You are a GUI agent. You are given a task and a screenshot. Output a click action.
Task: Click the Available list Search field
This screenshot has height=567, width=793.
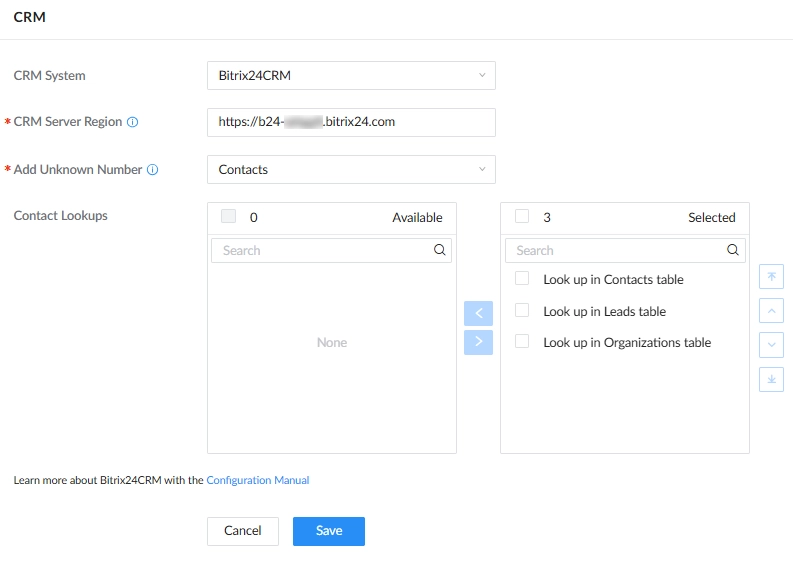pos(331,250)
